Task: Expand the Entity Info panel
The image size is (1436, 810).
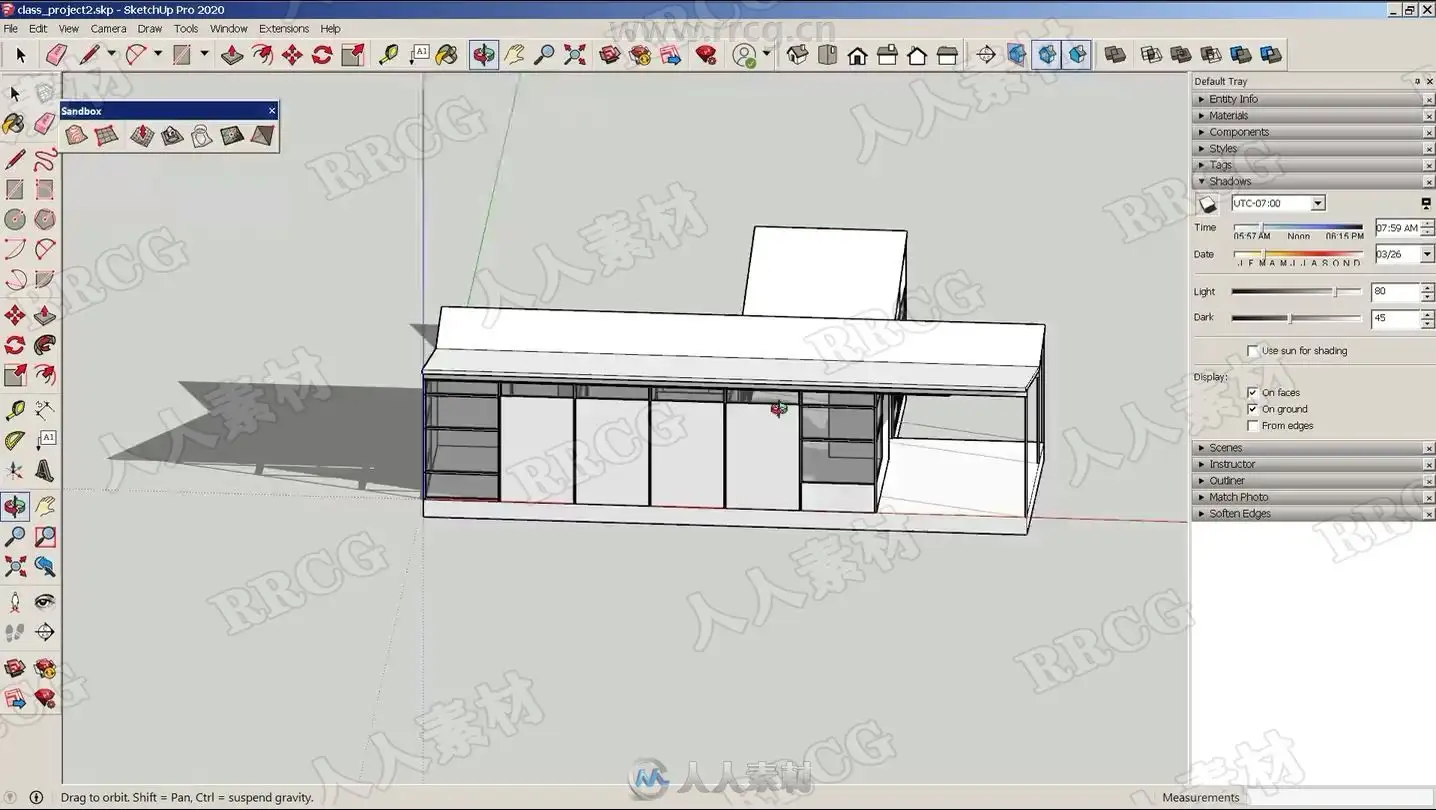Action: 1313,99
